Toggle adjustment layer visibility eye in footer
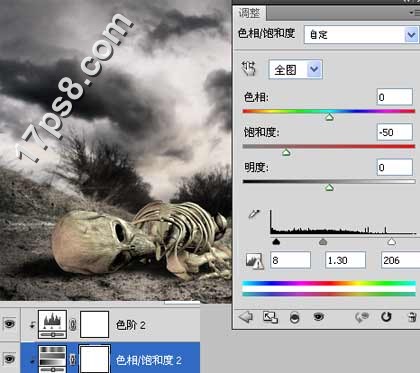This screenshot has width=420, height=373. click(x=318, y=317)
